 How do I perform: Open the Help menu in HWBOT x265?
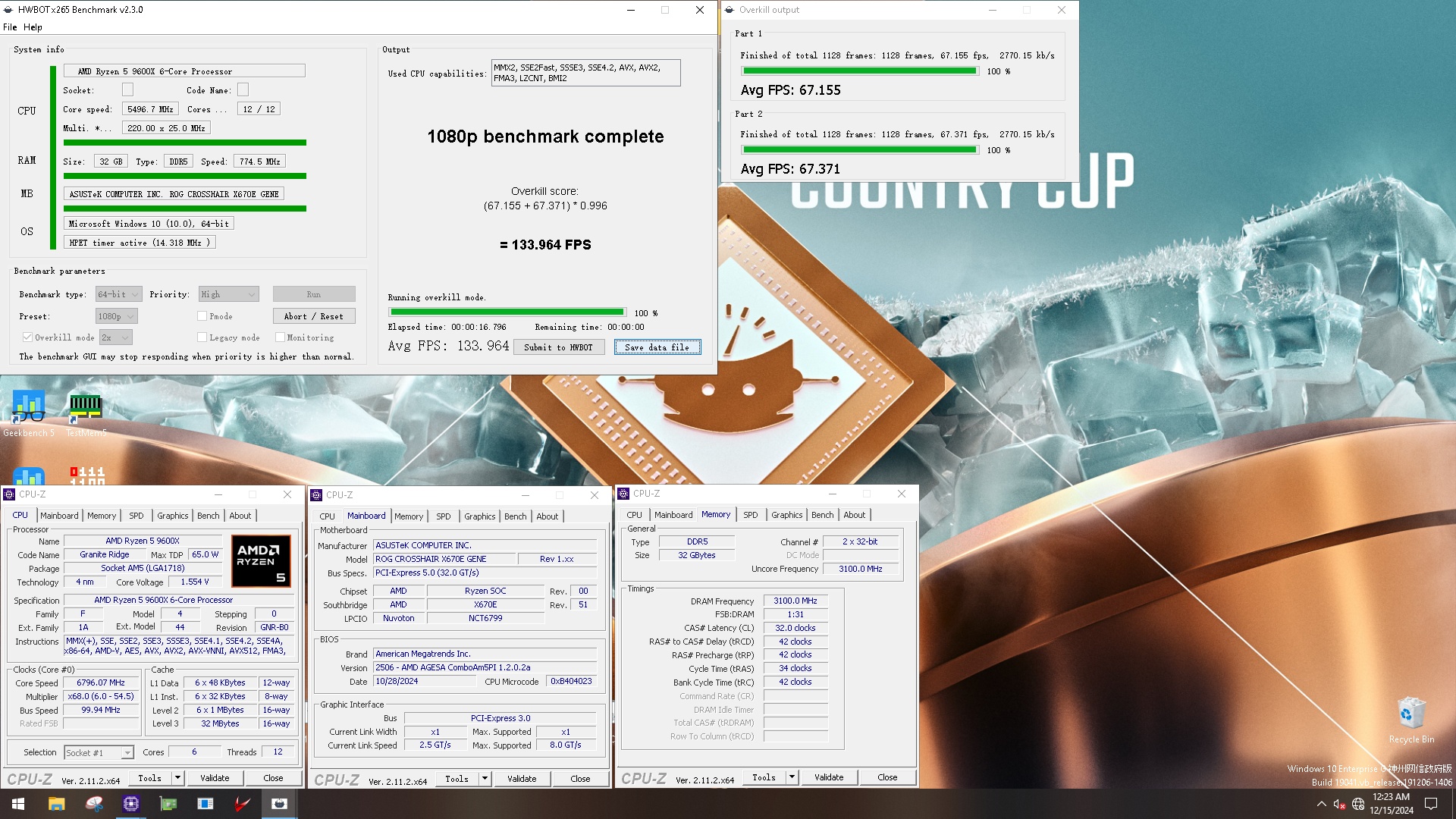33,27
